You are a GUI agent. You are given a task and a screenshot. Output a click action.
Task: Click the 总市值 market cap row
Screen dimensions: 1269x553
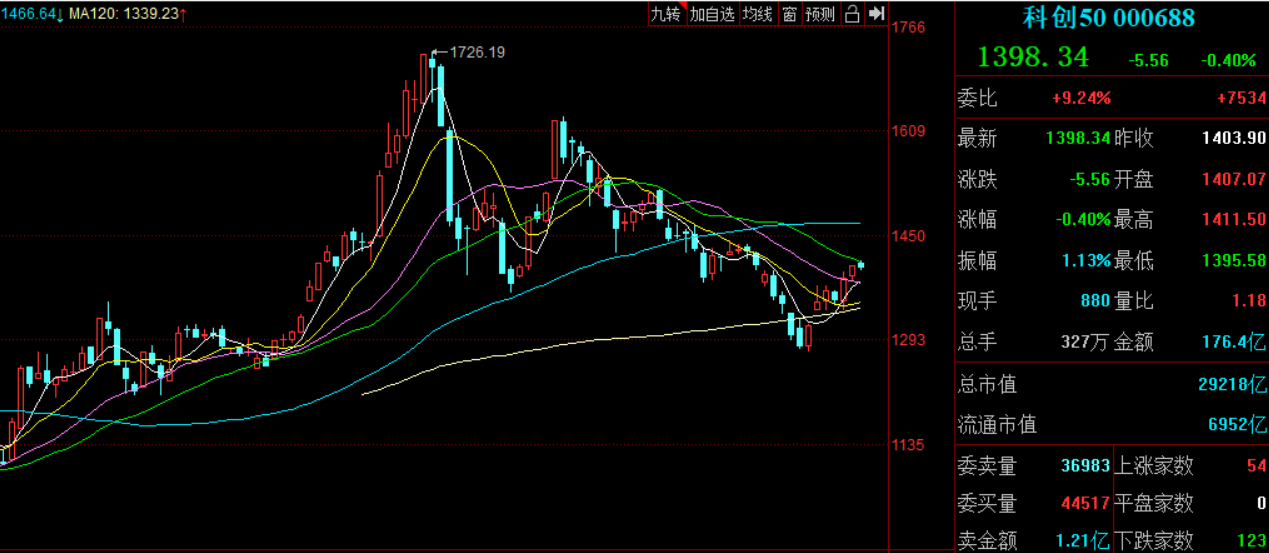point(1112,384)
